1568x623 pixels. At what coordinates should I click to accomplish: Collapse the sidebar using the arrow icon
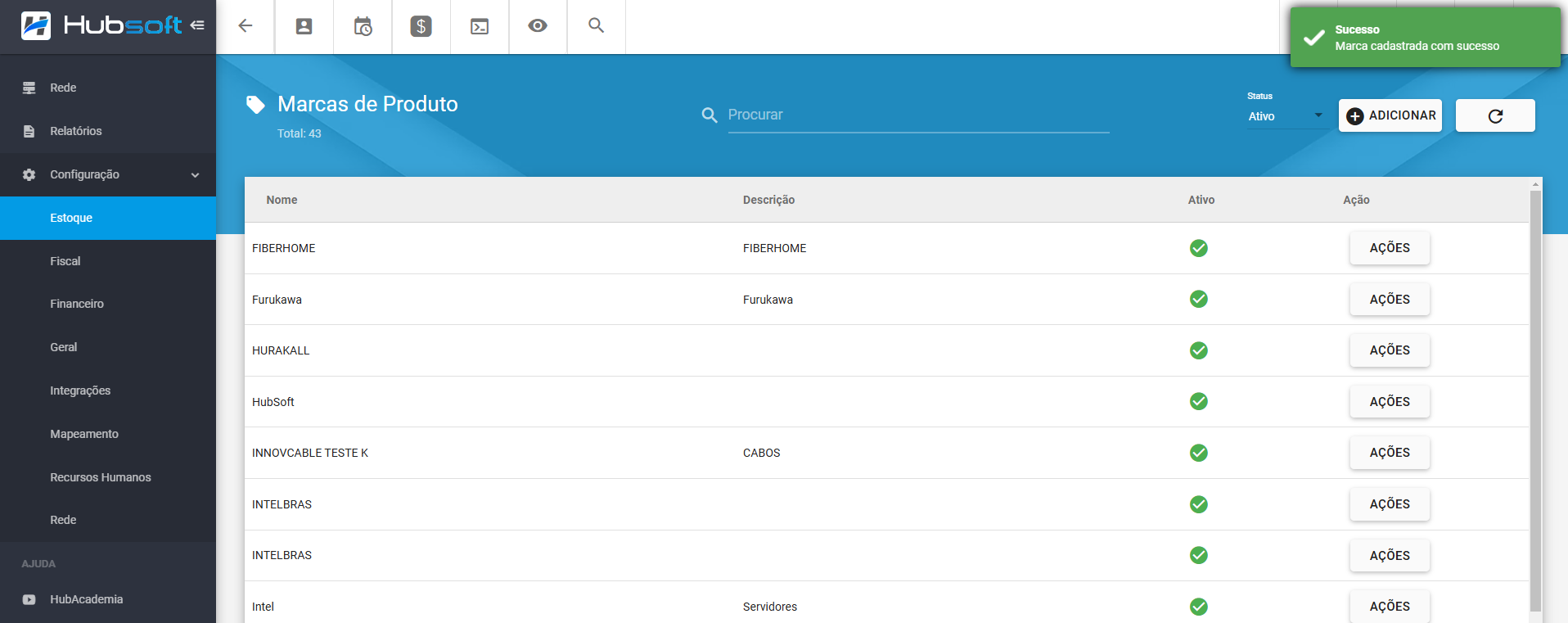(x=197, y=25)
